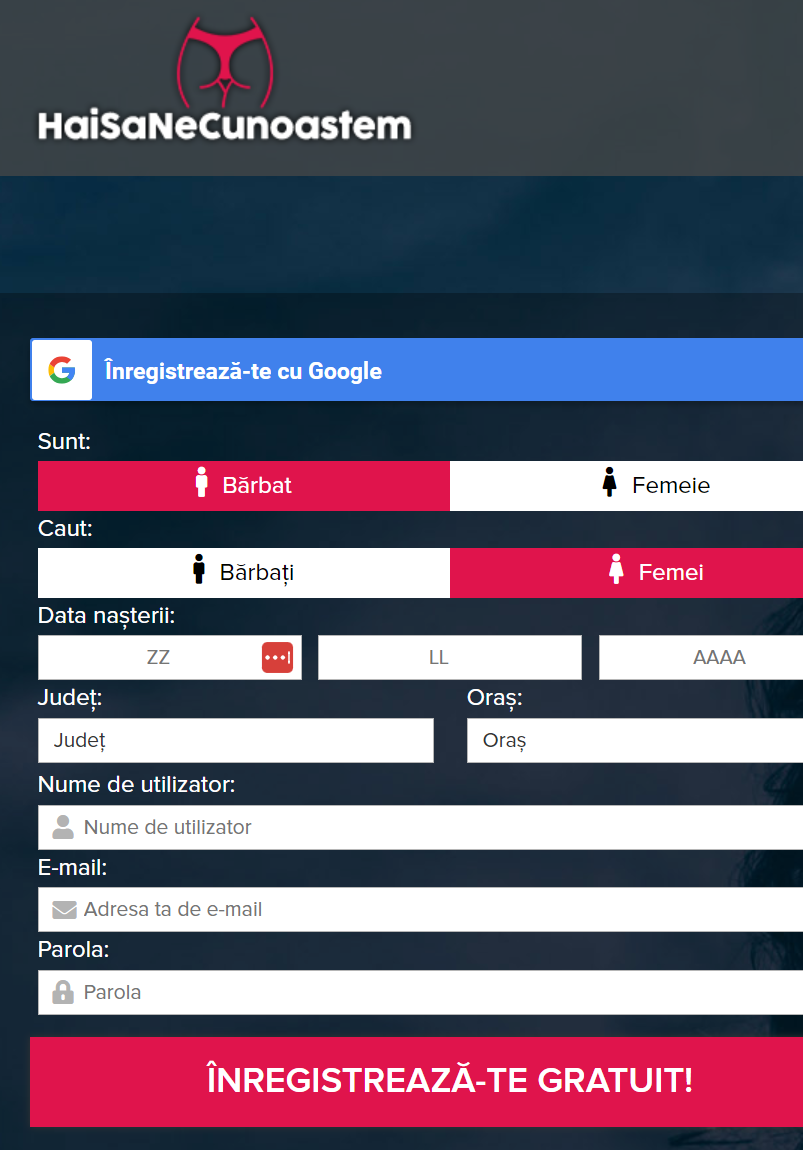803x1150 pixels.
Task: Open the Oraș dropdown
Action: 635,740
